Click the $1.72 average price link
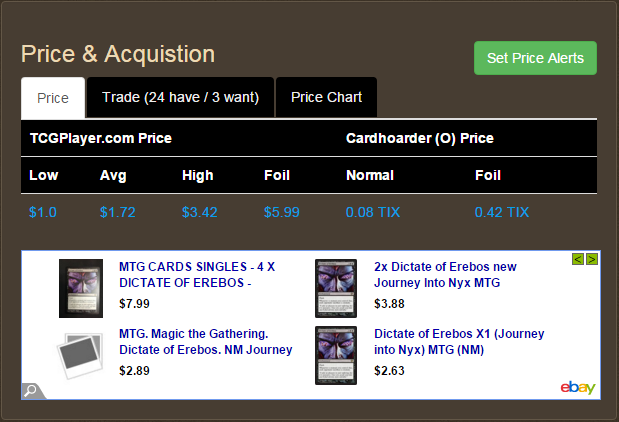This screenshot has height=422, width=619. click(x=118, y=212)
